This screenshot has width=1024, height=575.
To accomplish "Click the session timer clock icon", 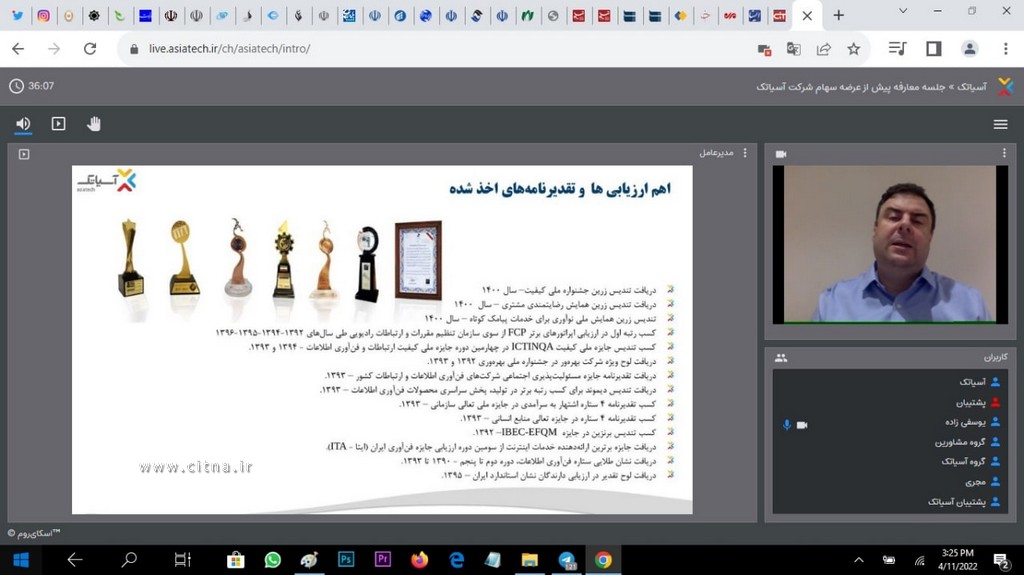I will (16, 86).
